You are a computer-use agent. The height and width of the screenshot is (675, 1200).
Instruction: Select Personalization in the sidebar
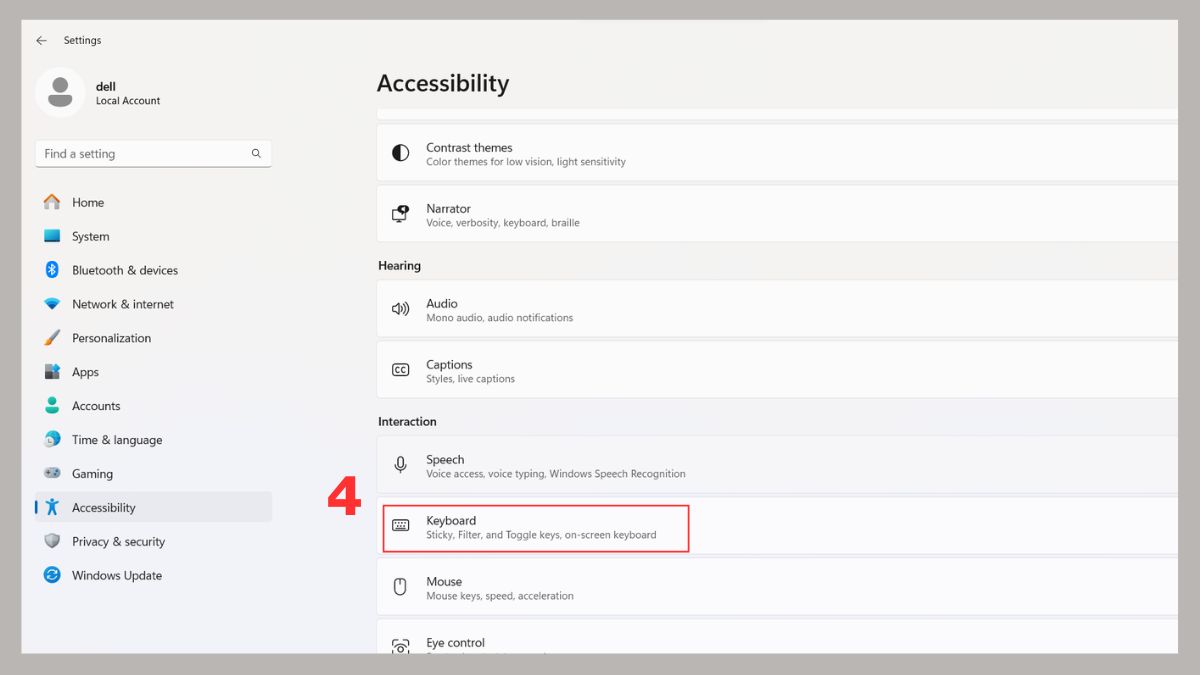point(153,338)
